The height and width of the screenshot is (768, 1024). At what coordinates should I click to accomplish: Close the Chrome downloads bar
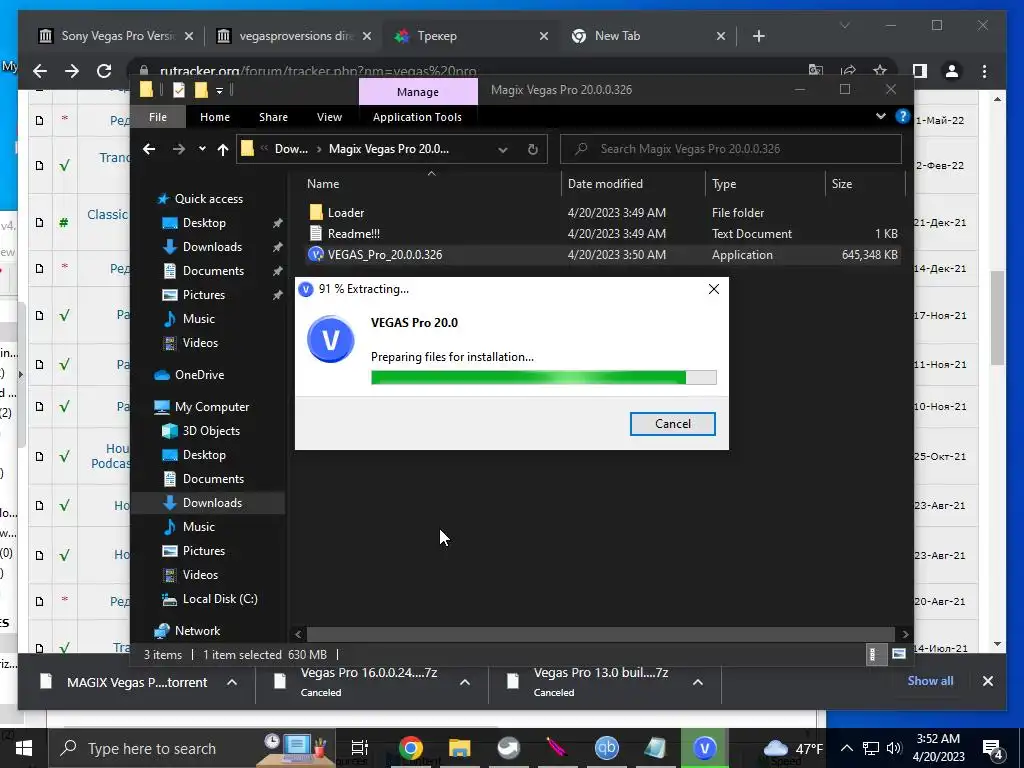pyautogui.click(x=988, y=681)
